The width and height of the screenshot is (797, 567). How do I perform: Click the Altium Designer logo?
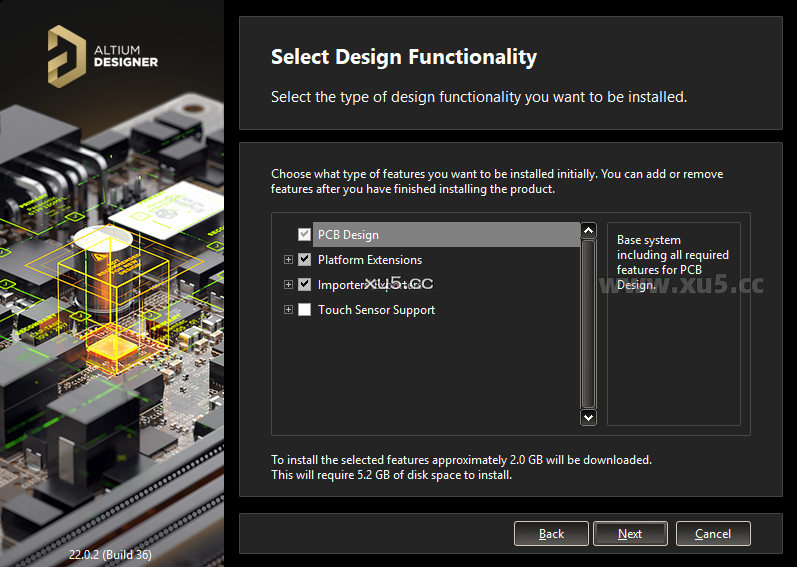102,56
